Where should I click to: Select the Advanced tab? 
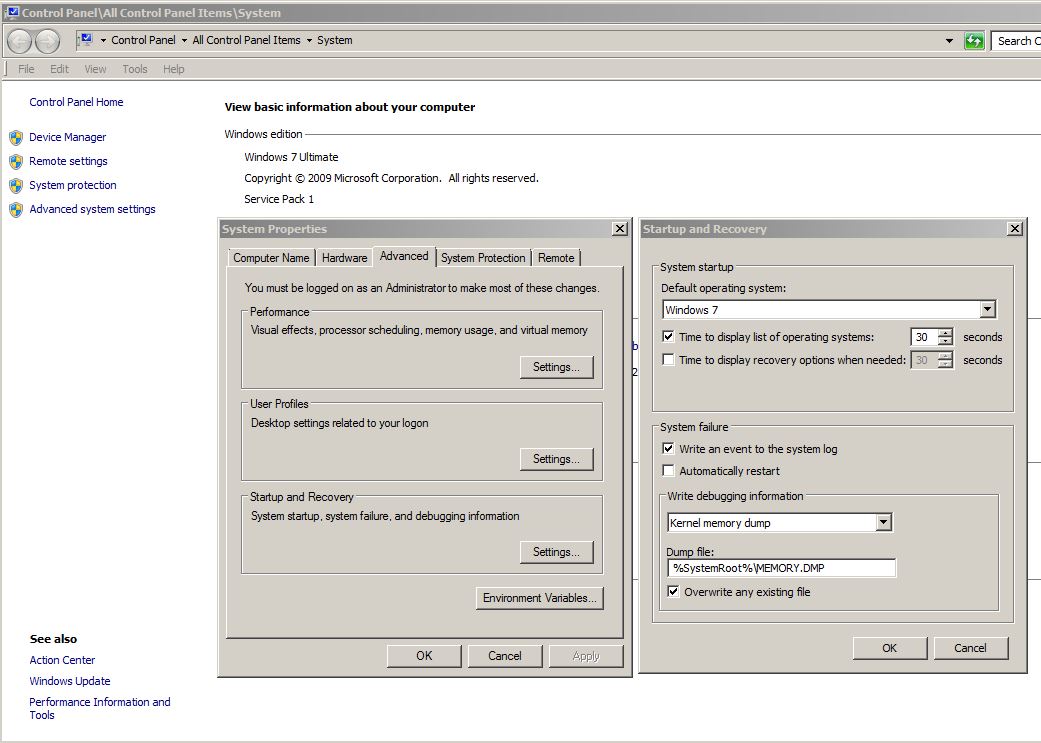(x=404, y=256)
